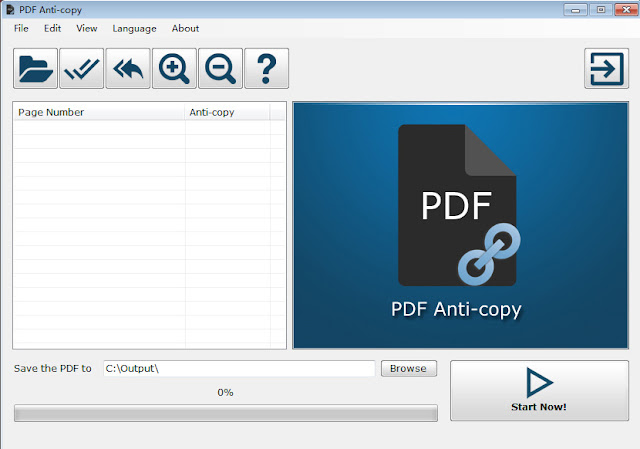The image size is (640, 449).
Task: Open the View menu
Action: 87,28
